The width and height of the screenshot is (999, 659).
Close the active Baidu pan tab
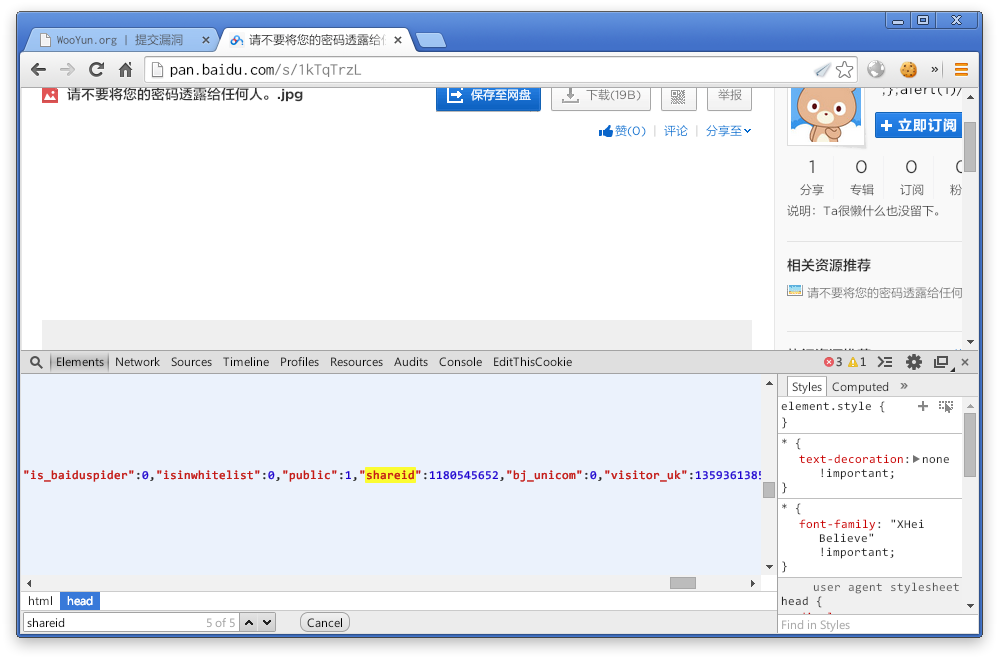[x=398, y=40]
